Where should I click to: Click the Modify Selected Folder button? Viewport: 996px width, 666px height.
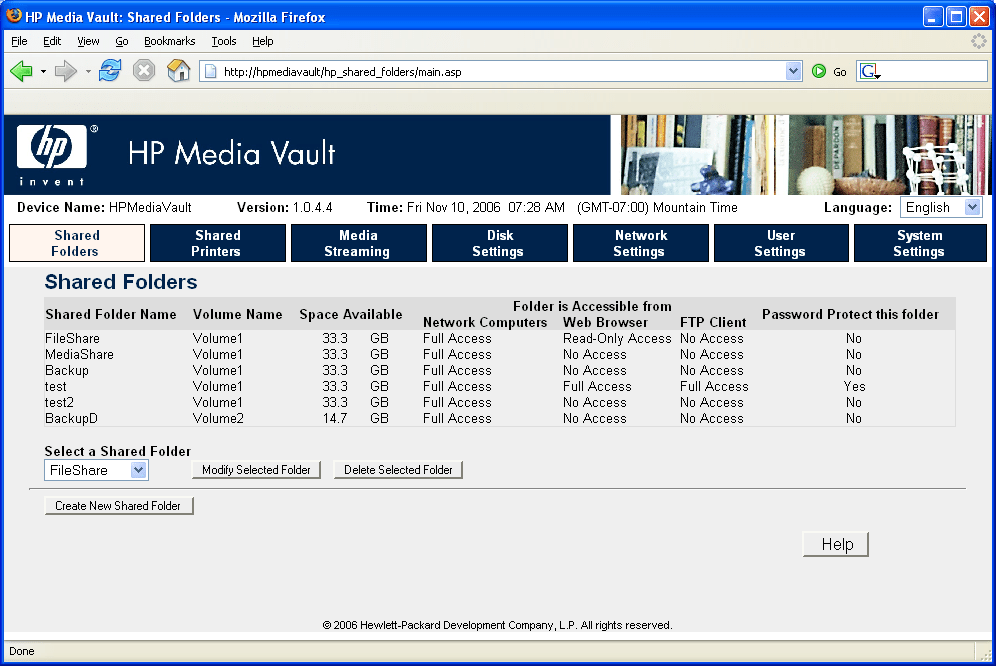tap(256, 469)
